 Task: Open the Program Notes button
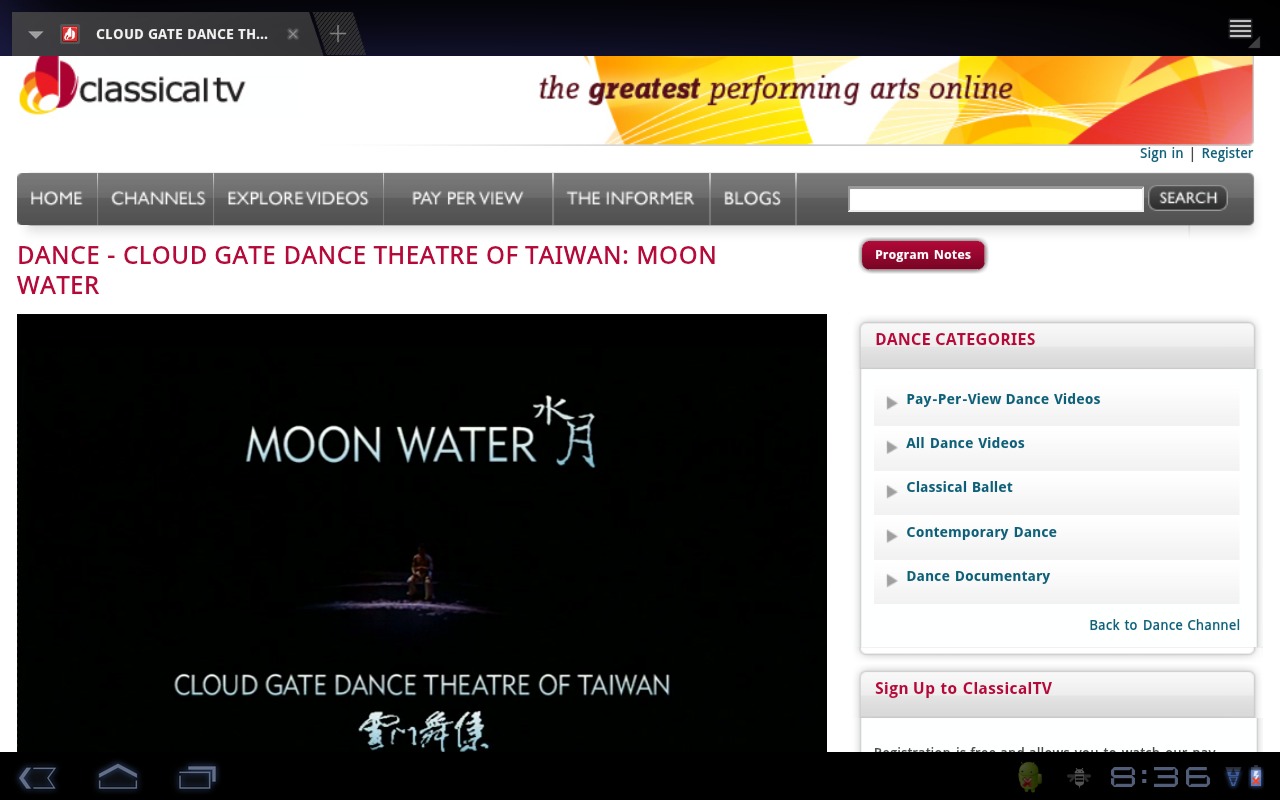point(923,255)
